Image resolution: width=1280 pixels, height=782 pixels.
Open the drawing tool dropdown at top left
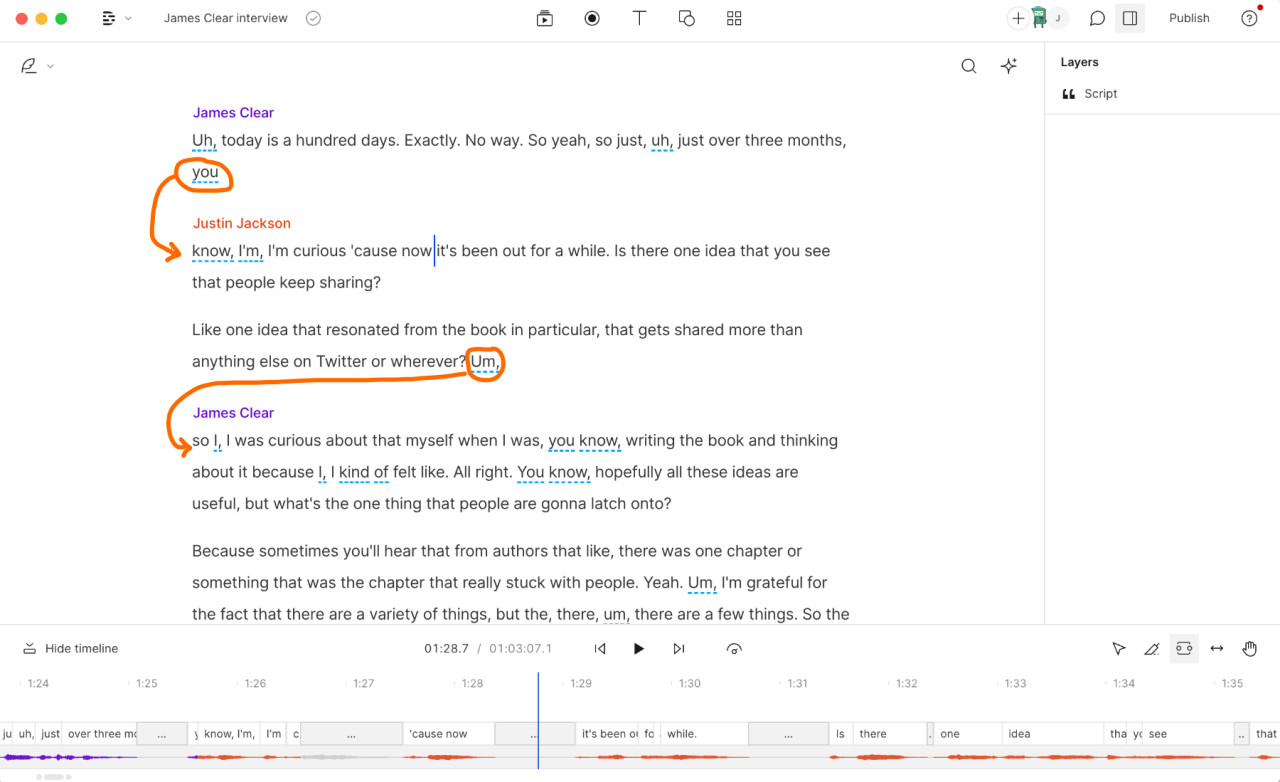pos(37,65)
